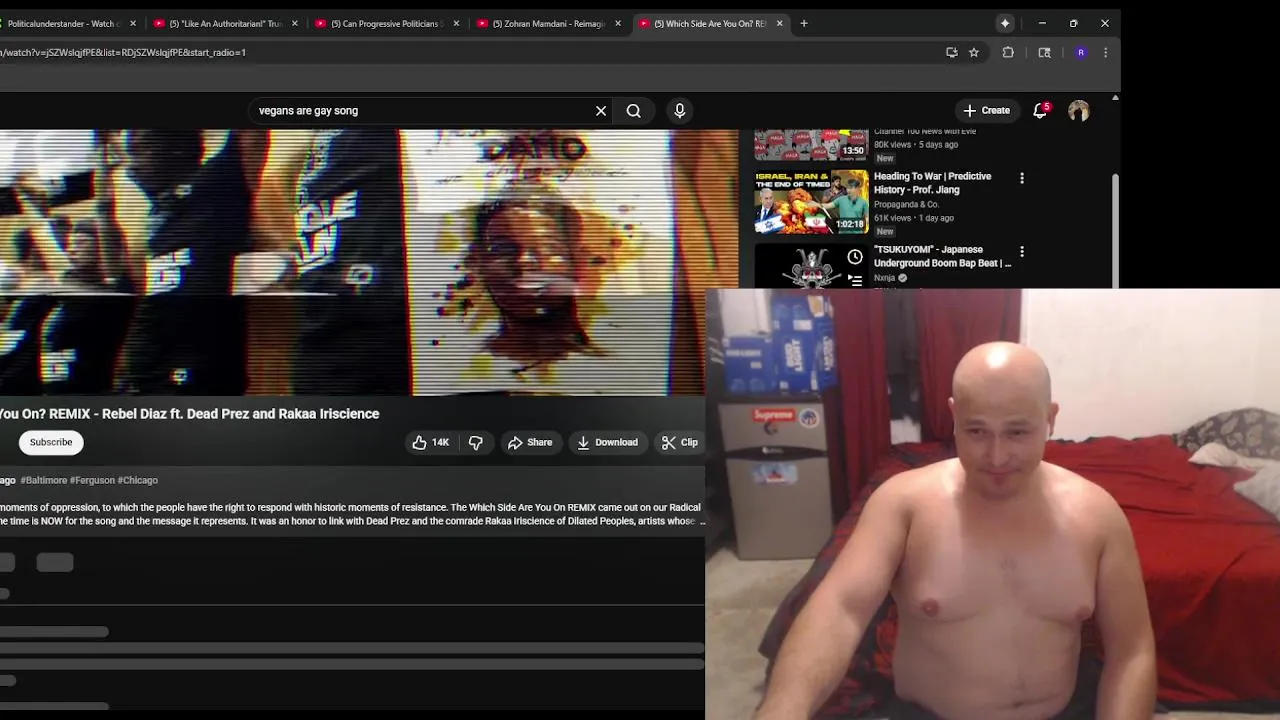Screen dimensions: 1280x720
Task: Bookmark this page with the star icon
Action: point(973,52)
